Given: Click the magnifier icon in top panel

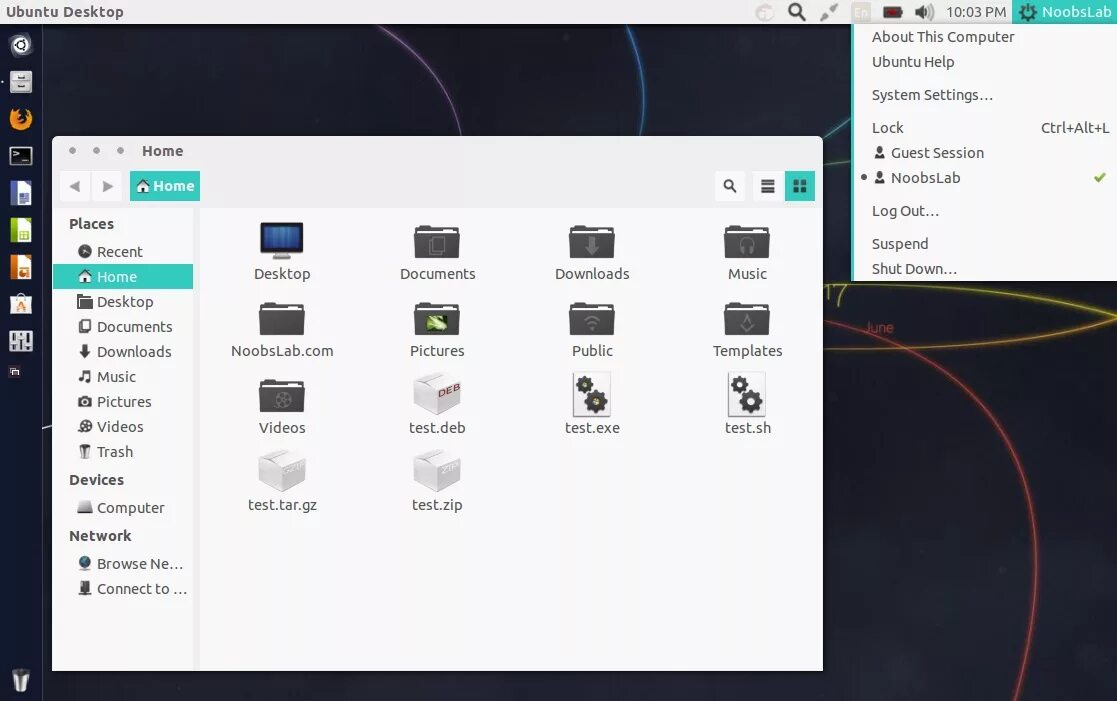Looking at the screenshot, I should pos(796,11).
